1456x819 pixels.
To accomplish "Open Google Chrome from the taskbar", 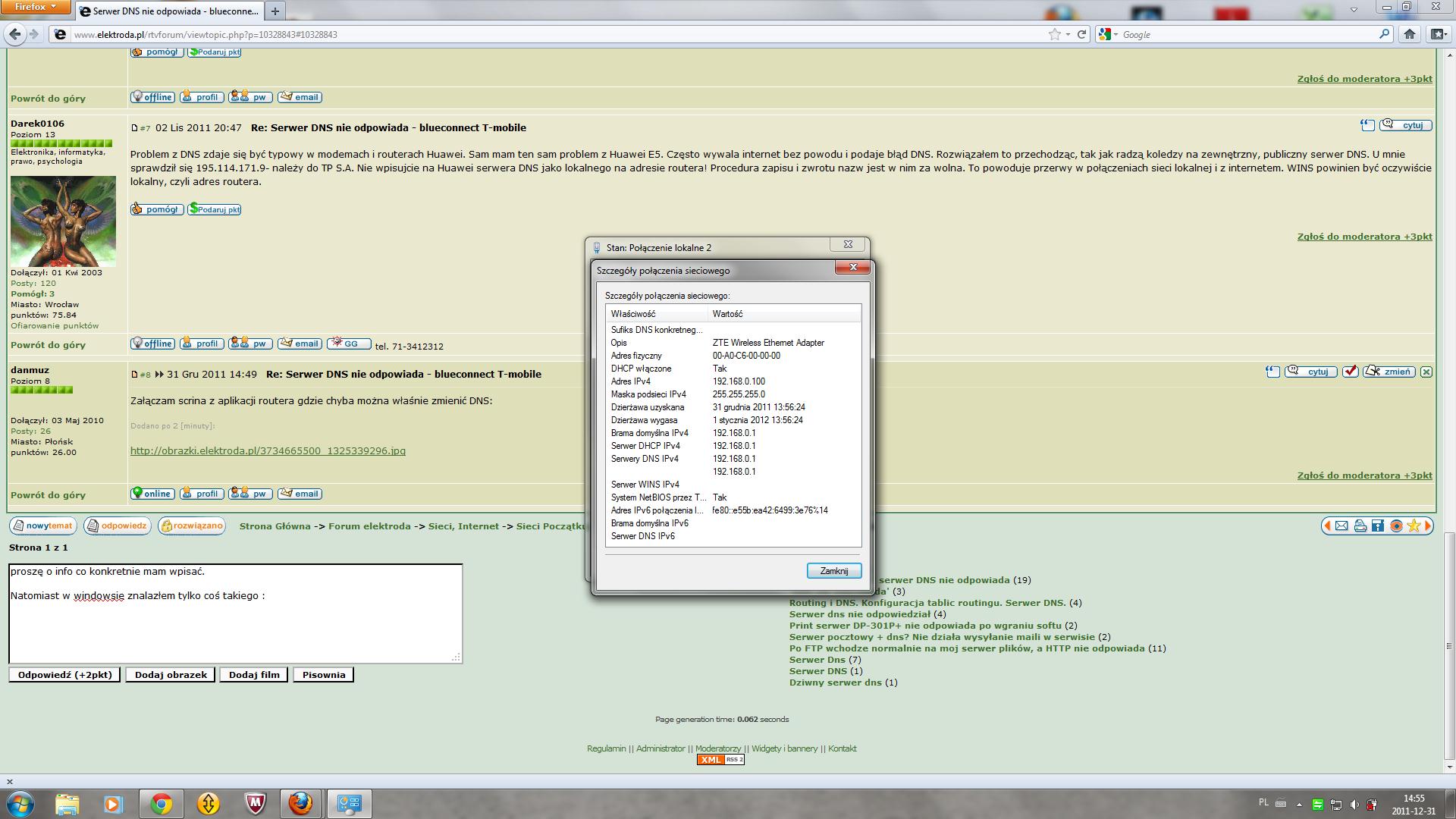I will tap(161, 804).
